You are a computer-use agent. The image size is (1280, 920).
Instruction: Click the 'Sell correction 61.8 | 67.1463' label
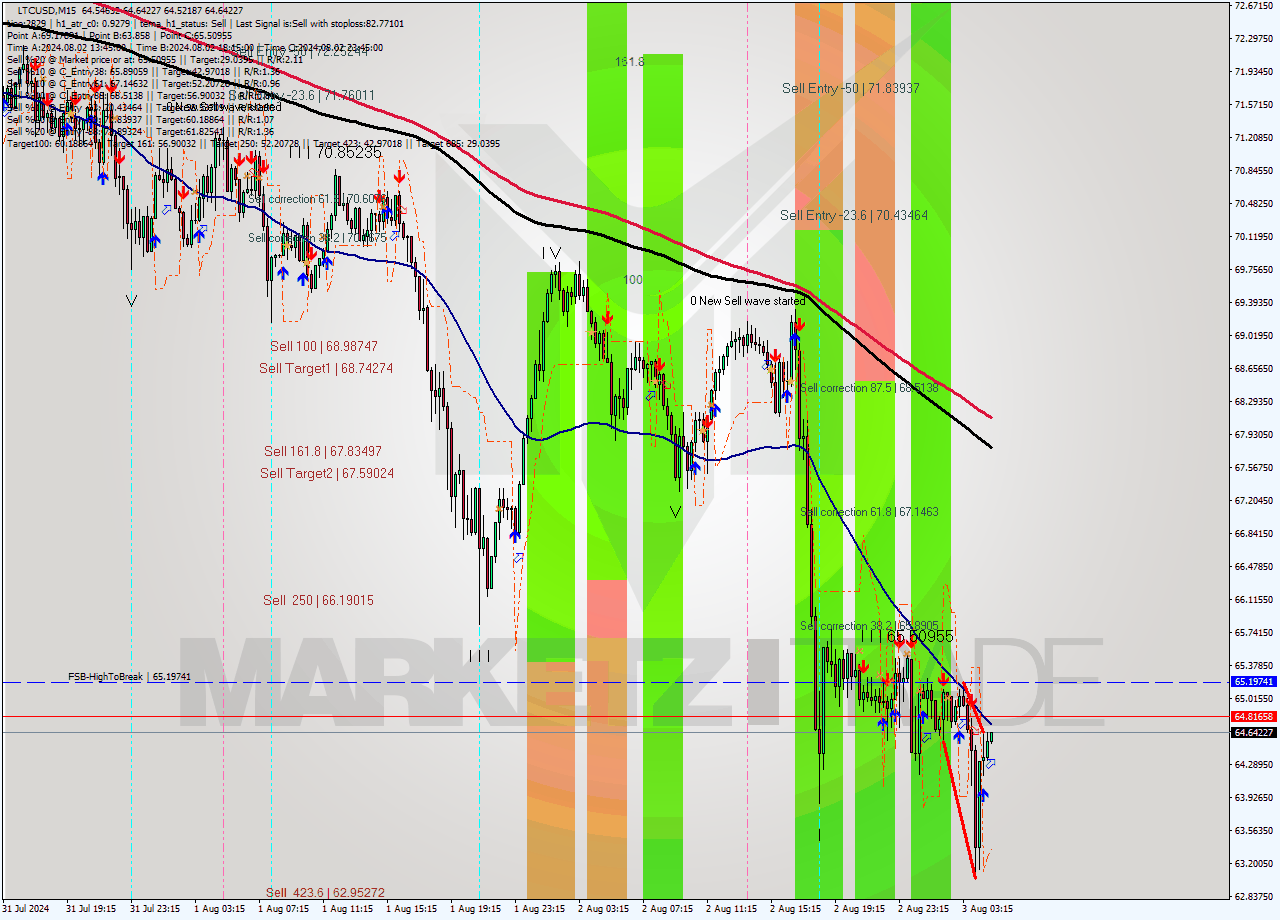(x=869, y=512)
